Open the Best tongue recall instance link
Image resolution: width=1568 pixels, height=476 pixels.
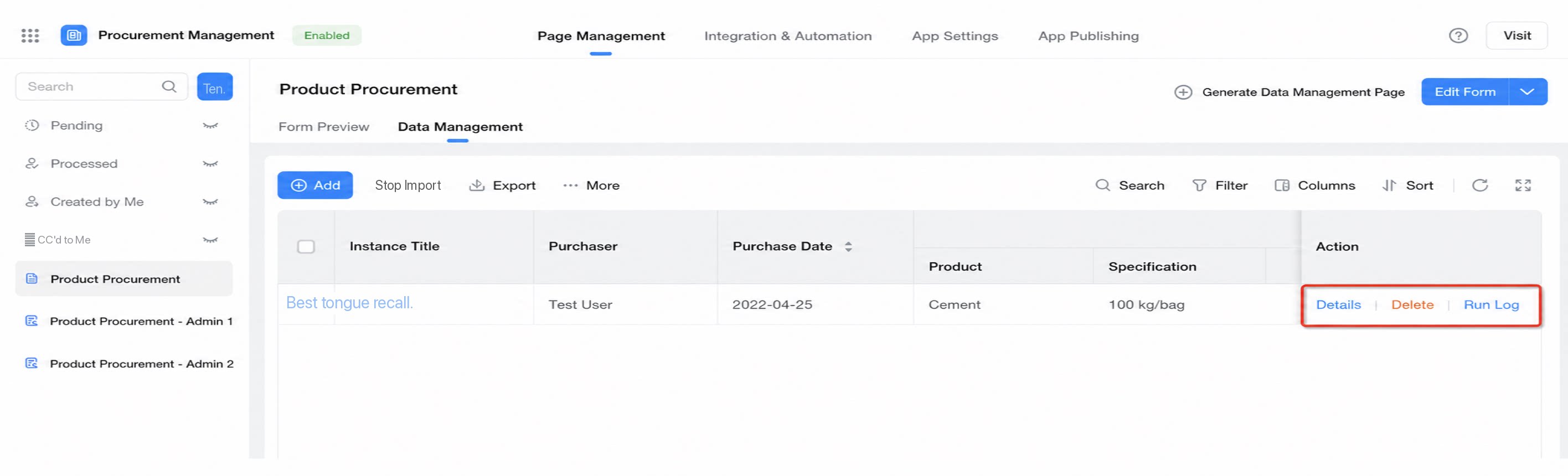pyautogui.click(x=349, y=303)
